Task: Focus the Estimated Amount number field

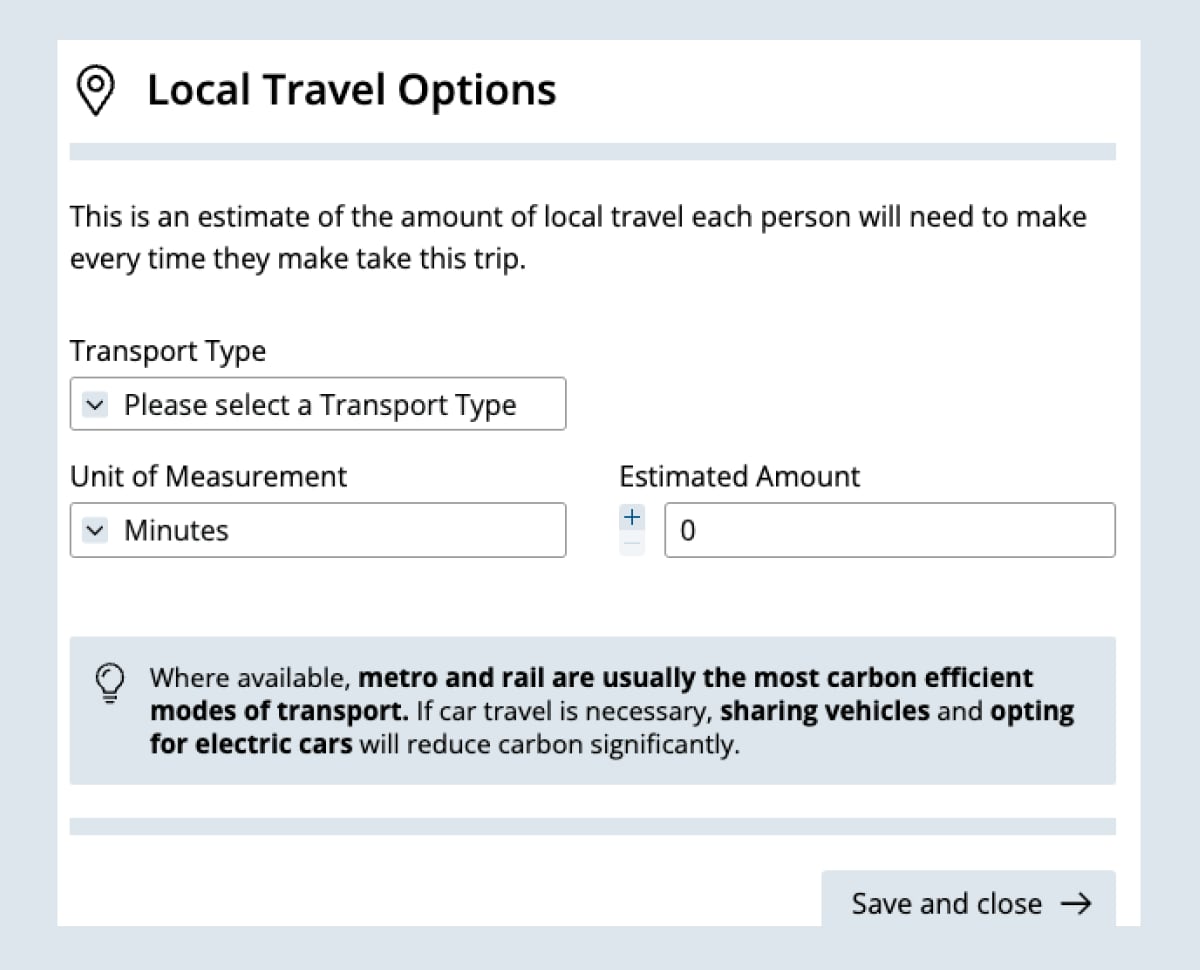Action: tap(889, 531)
